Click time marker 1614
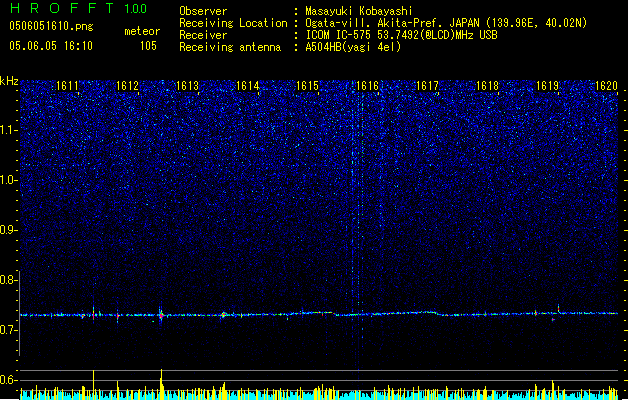The width and height of the screenshot is (629, 400). [248, 85]
